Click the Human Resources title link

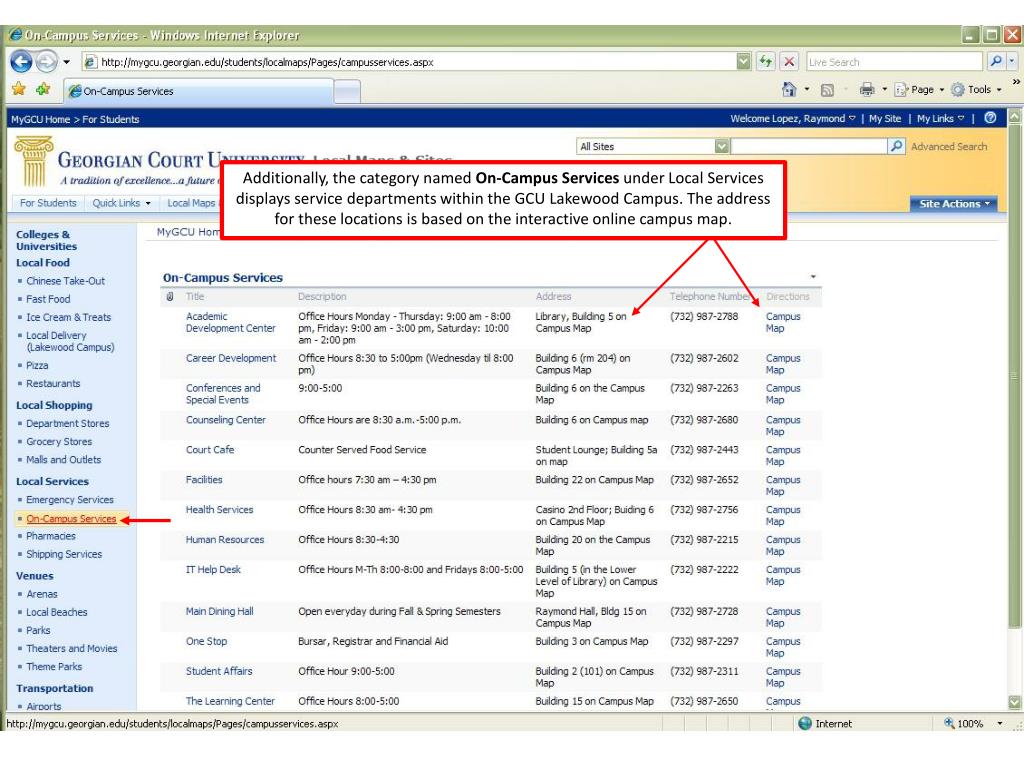(225, 539)
